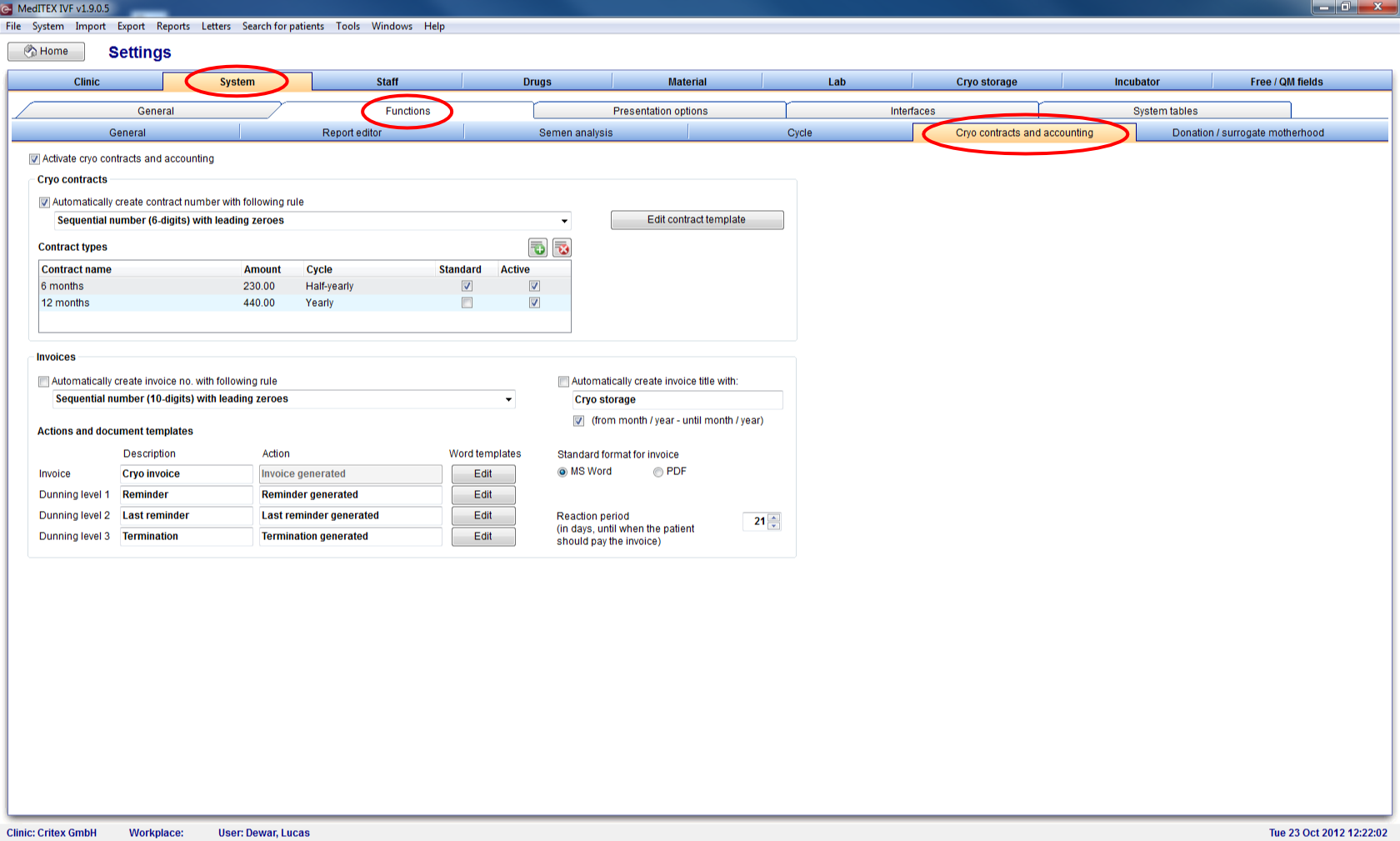Enable automatic invoice number creation
Image resolution: width=1400 pixels, height=841 pixels.
coord(43,382)
